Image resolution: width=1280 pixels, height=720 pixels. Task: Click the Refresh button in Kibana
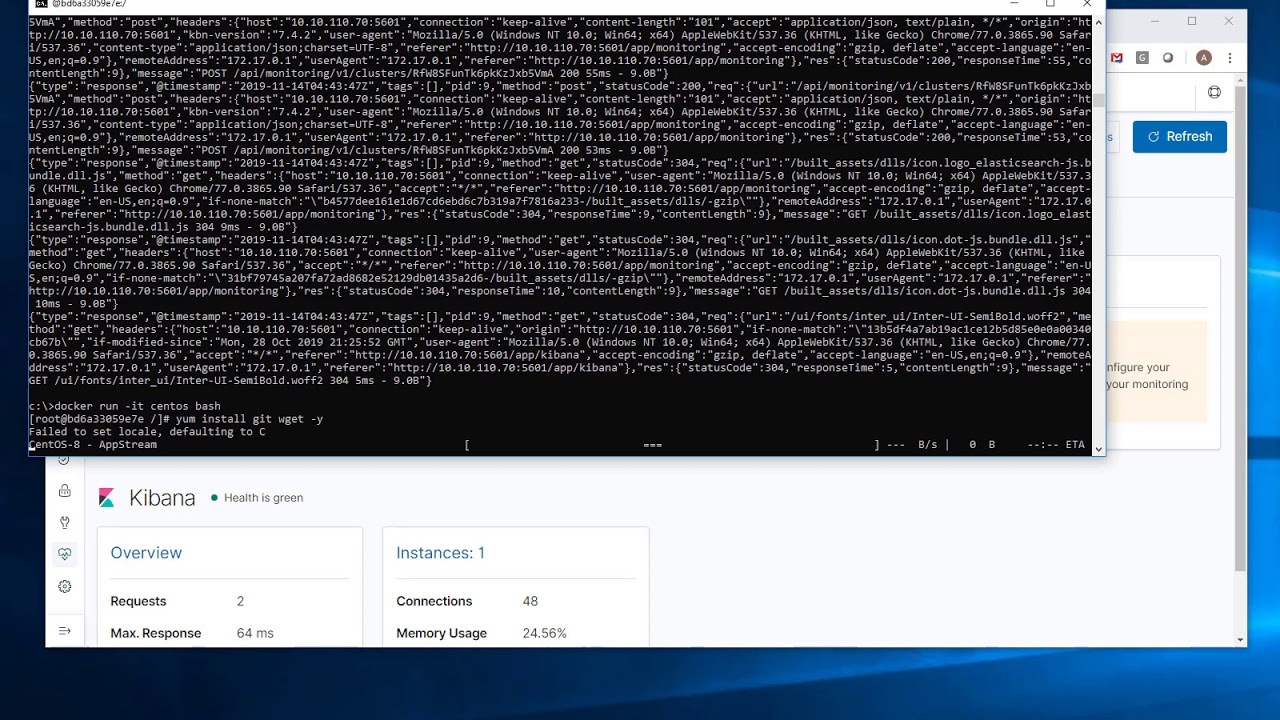click(x=1180, y=136)
